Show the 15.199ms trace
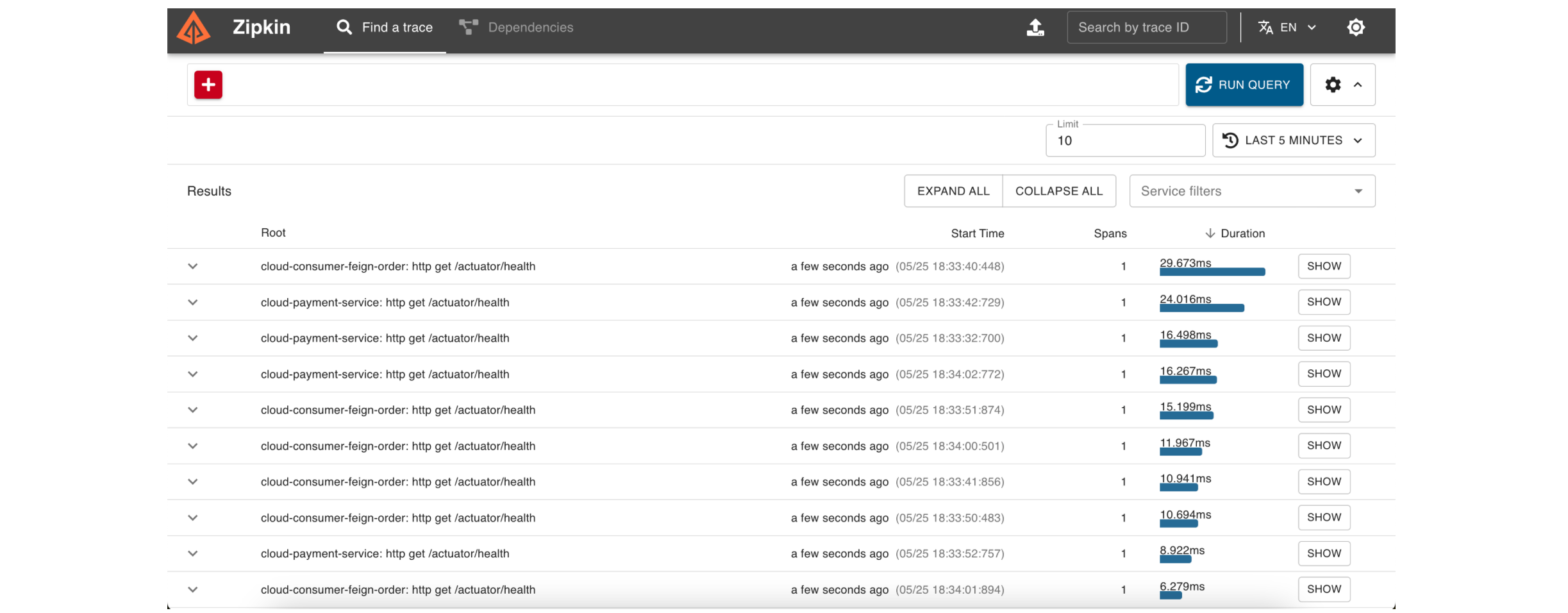1568x613 pixels. pos(1324,410)
